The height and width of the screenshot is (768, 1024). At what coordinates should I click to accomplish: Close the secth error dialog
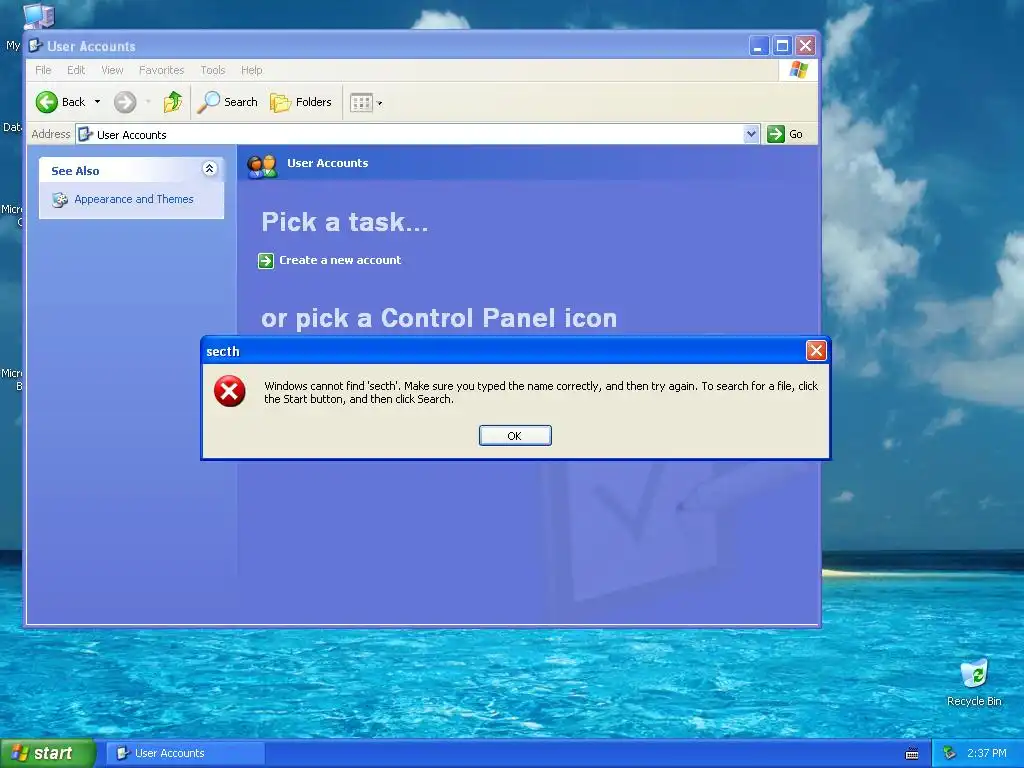coord(816,351)
